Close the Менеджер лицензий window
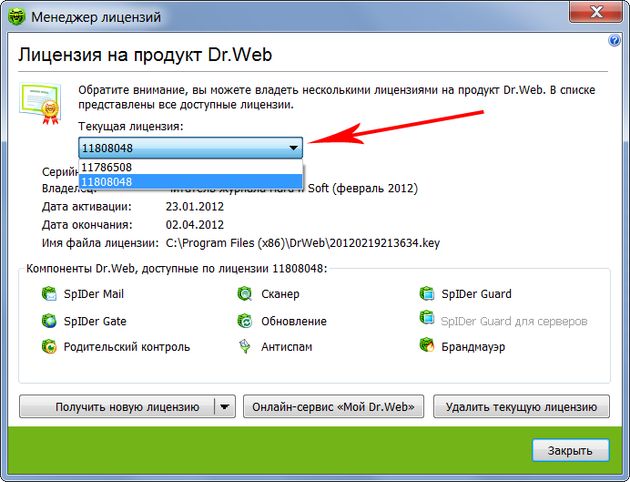Viewport: 630px width, 482px height. pos(596,12)
